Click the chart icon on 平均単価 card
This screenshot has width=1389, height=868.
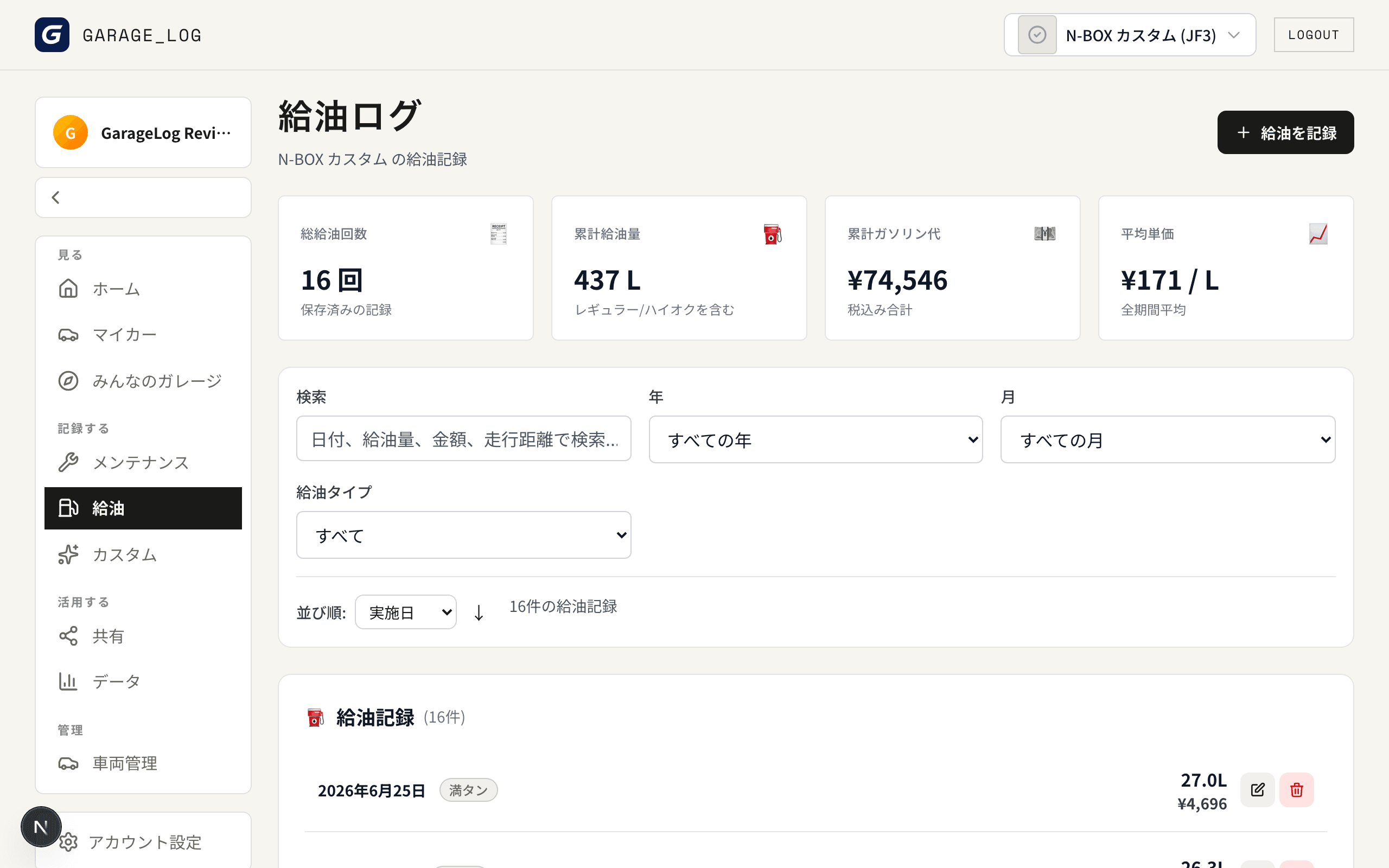click(1318, 234)
